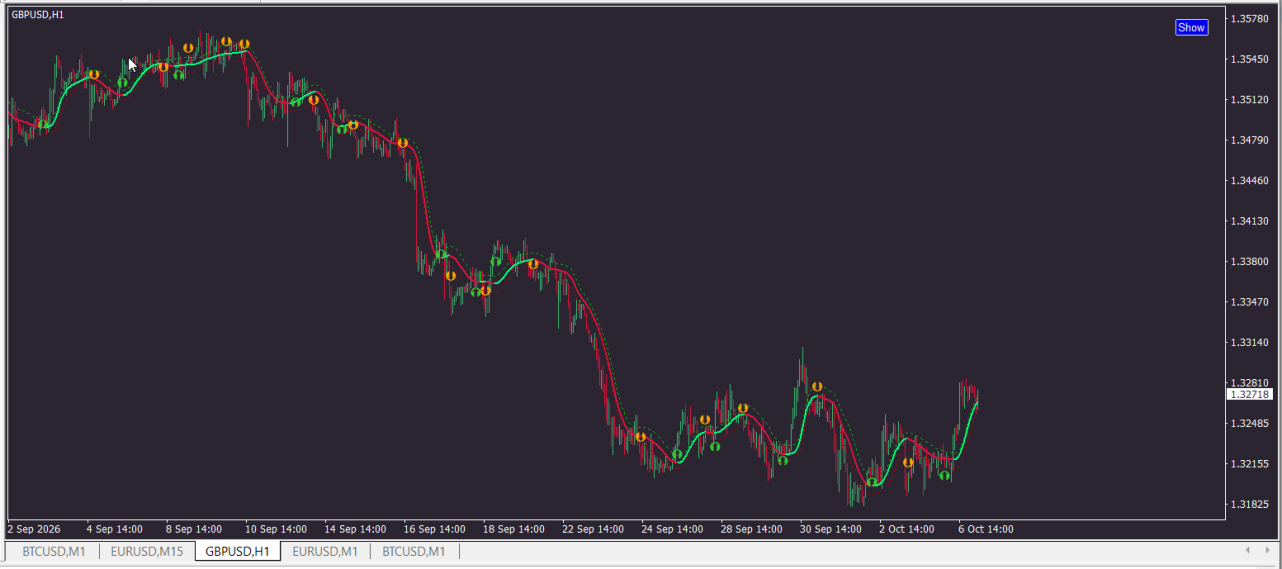The height and width of the screenshot is (569, 1282).
Task: Click the left tab-scroll arrow
Action: click(x=1247, y=550)
